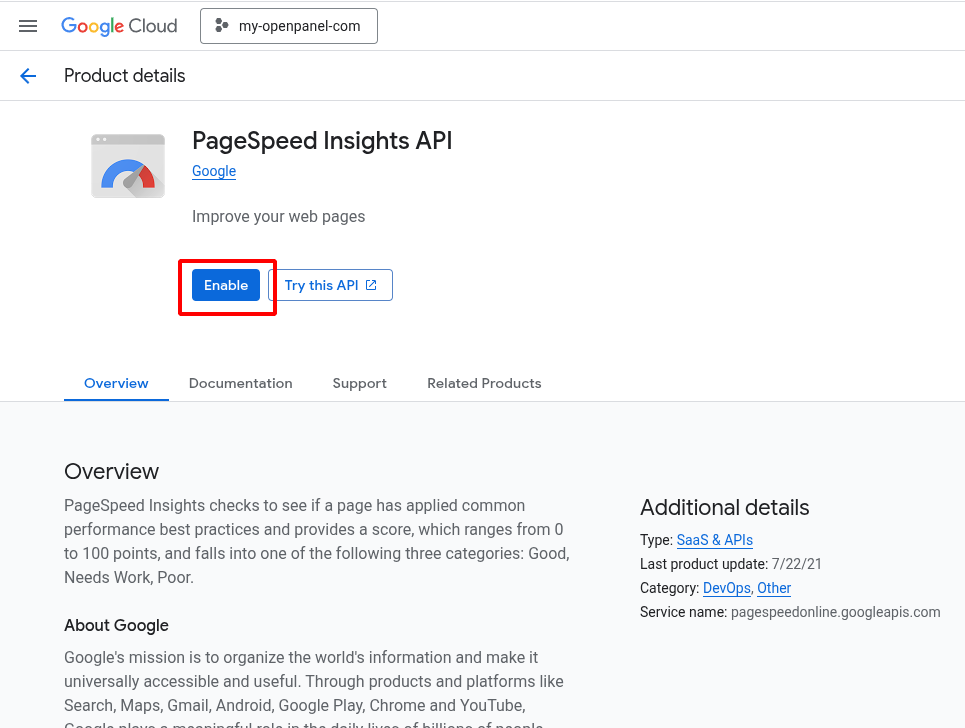The width and height of the screenshot is (965, 728).
Task: Click the PageSpeed Insights API title
Action: (x=322, y=140)
